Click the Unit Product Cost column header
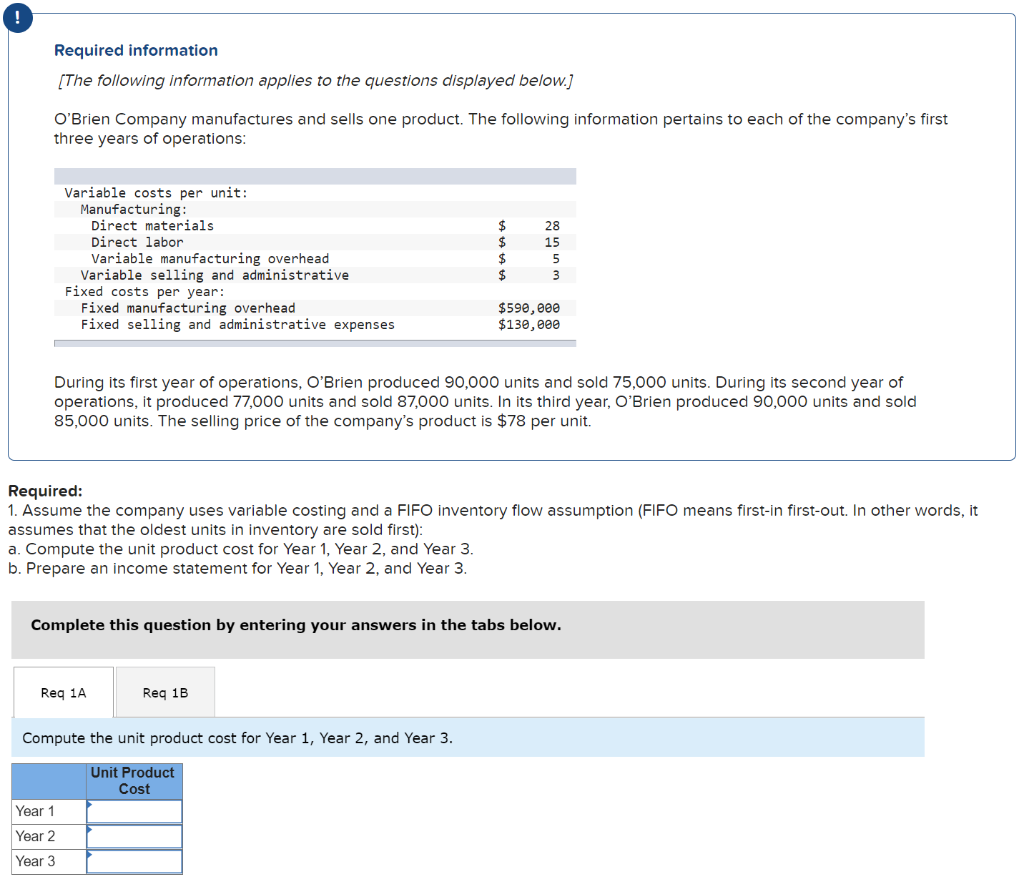The height and width of the screenshot is (882, 1024). pos(135,781)
